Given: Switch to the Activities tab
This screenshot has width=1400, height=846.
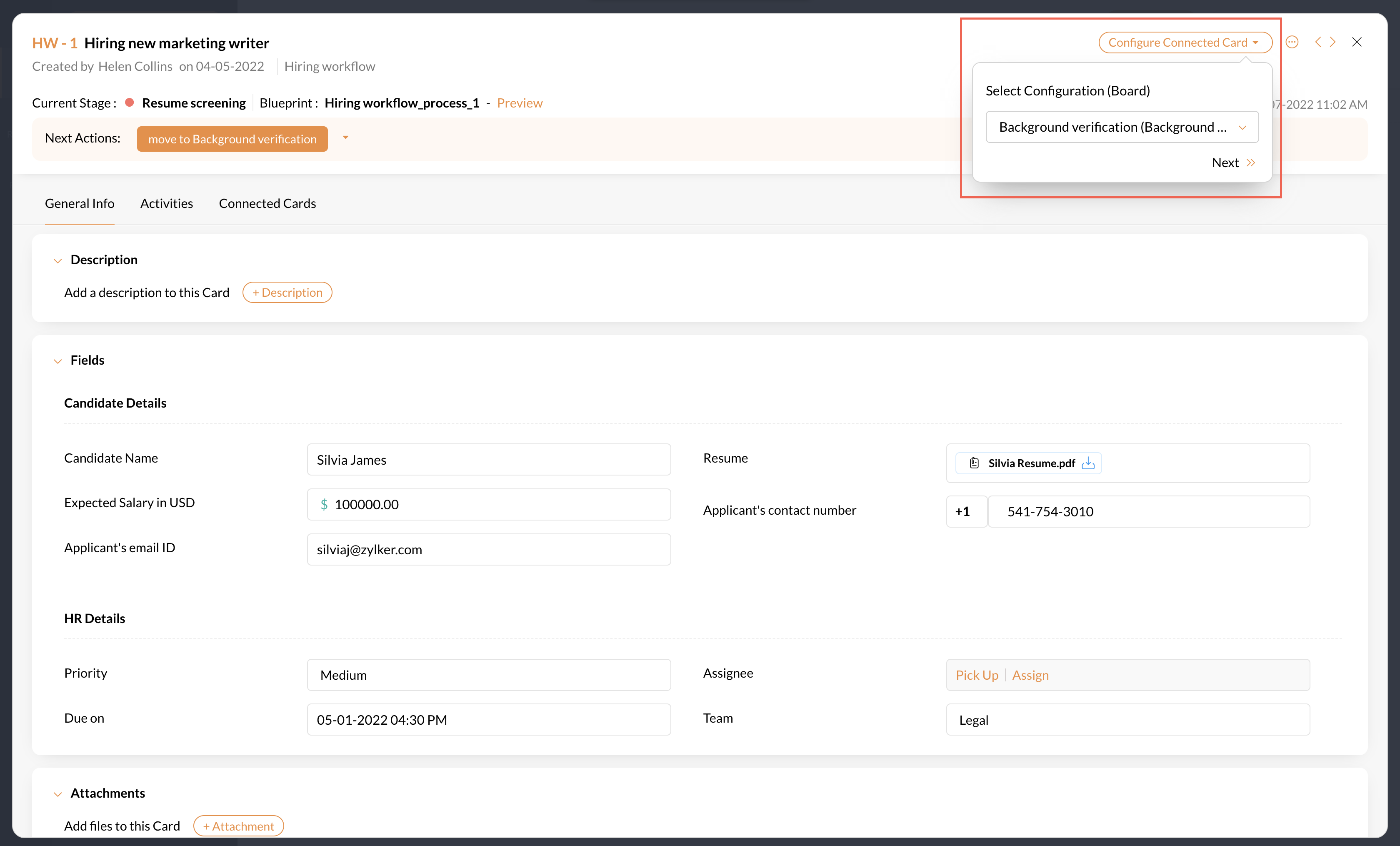Looking at the screenshot, I should (167, 203).
